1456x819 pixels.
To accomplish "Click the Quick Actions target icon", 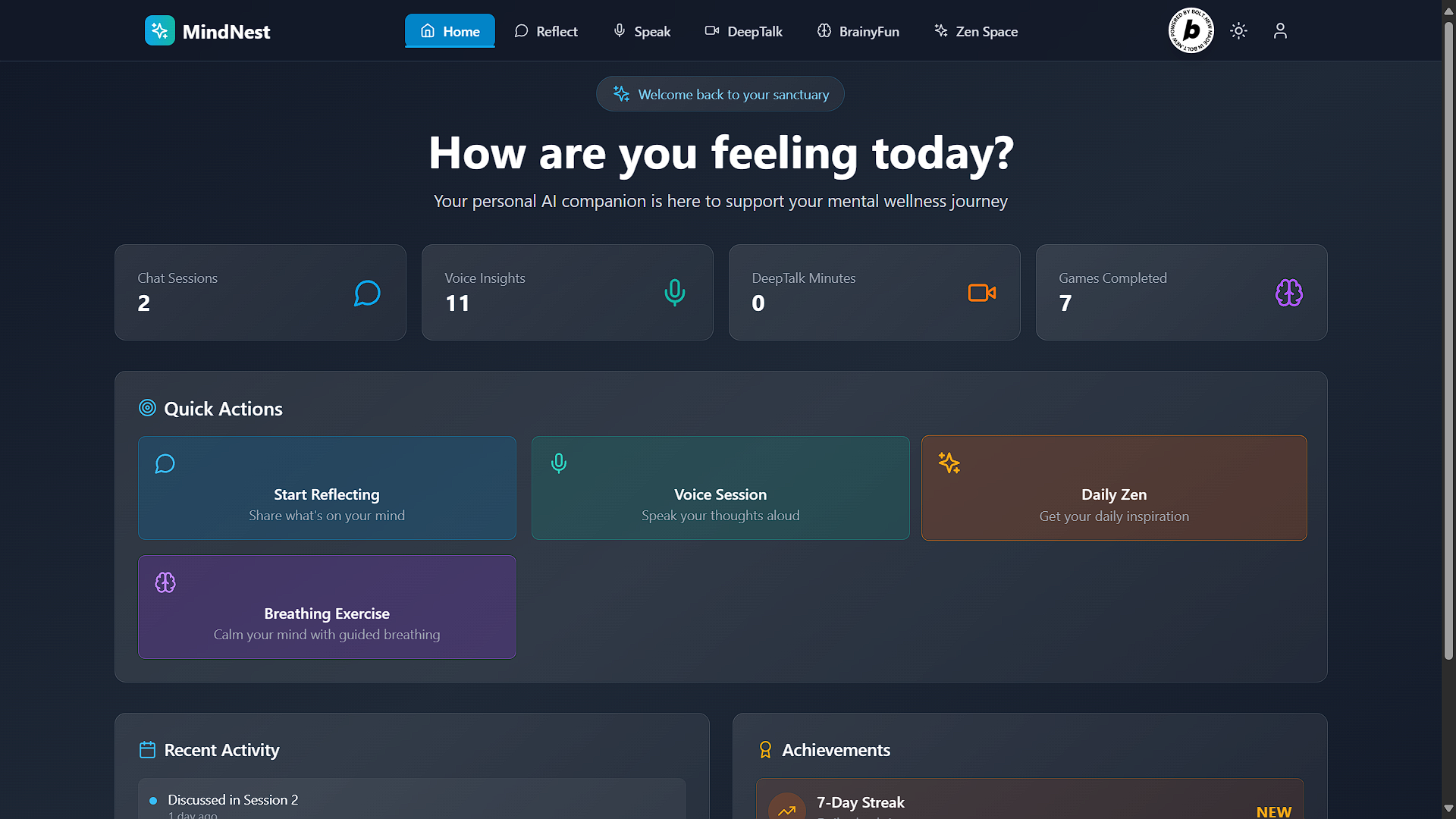I will 147,408.
